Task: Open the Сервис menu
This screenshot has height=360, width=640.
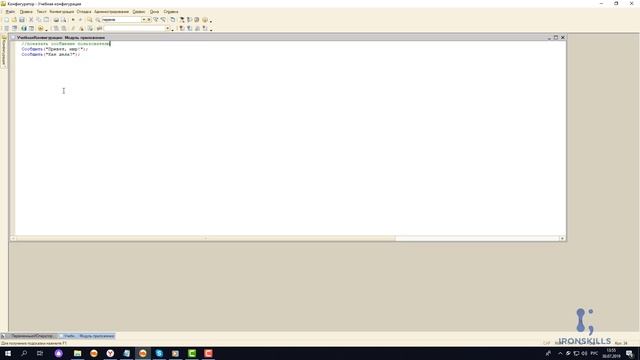Action: pyautogui.click(x=139, y=12)
